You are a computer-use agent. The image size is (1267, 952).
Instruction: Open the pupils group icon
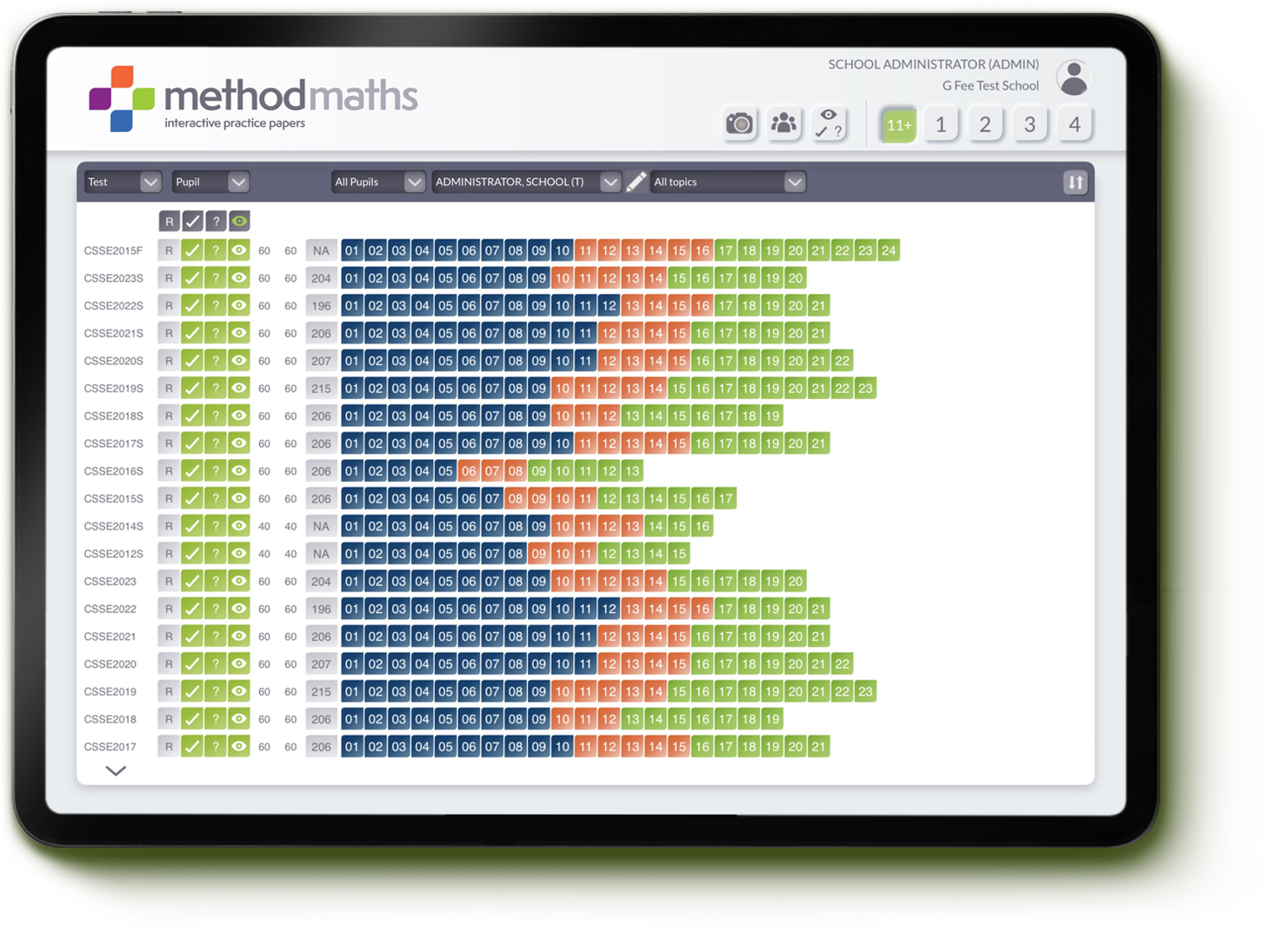(784, 123)
